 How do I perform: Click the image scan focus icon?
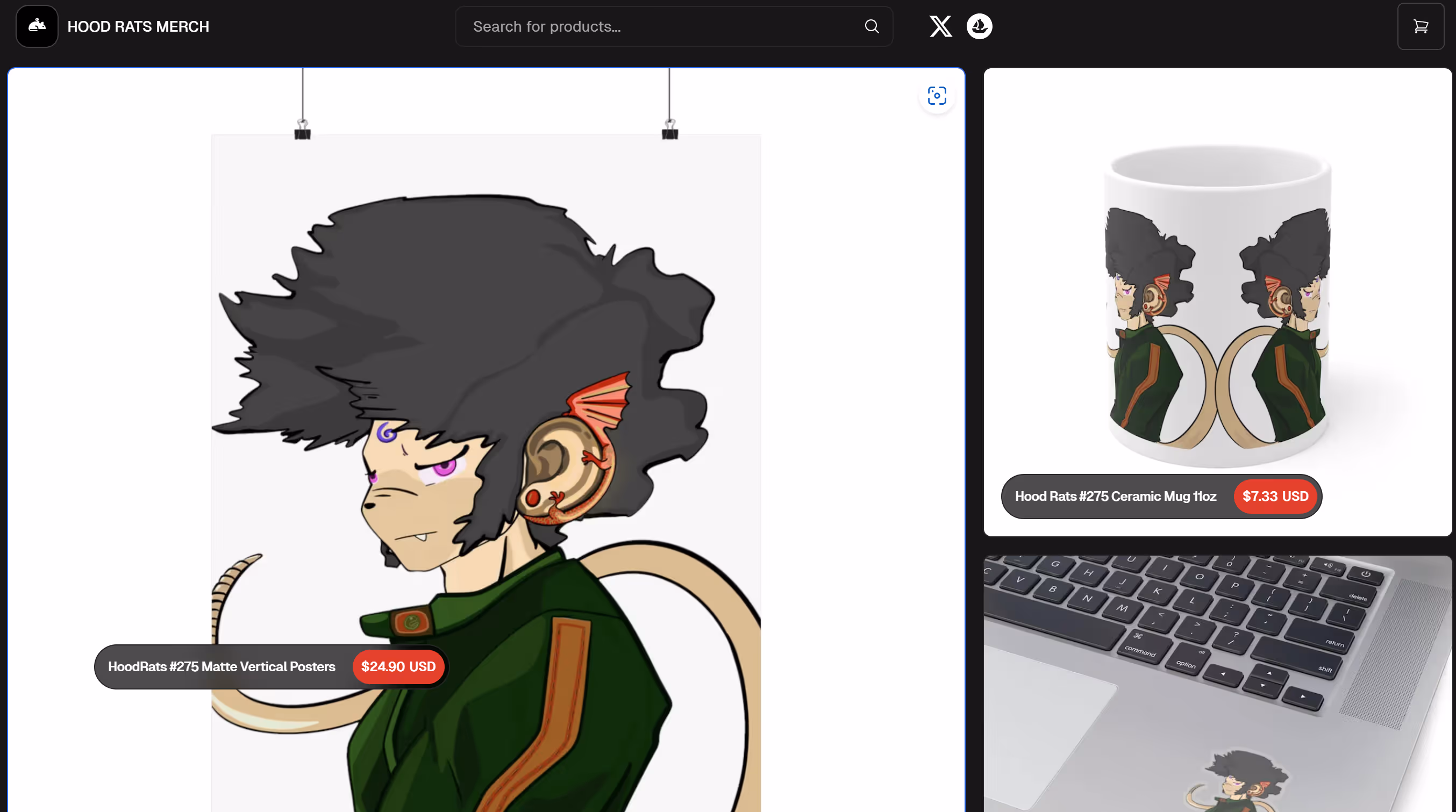click(x=937, y=96)
